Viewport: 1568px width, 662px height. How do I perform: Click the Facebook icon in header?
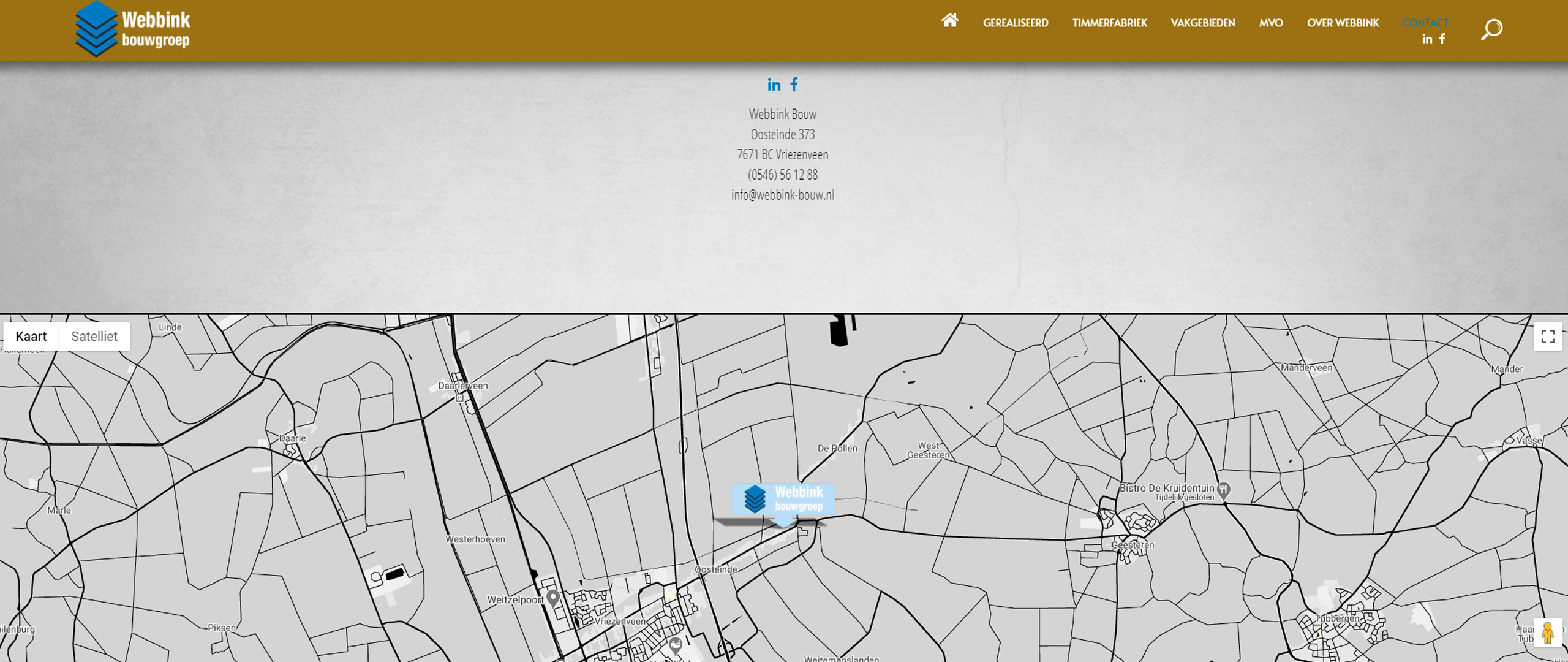[1442, 39]
